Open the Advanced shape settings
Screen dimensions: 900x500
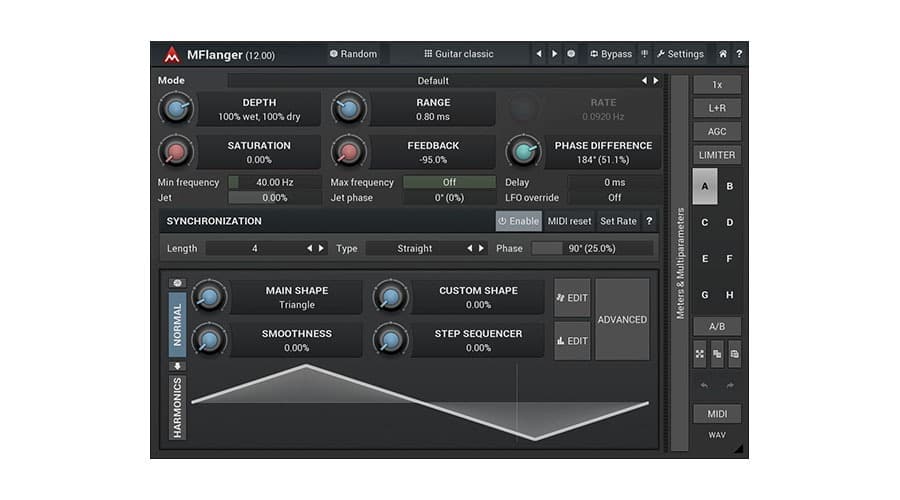coord(622,320)
